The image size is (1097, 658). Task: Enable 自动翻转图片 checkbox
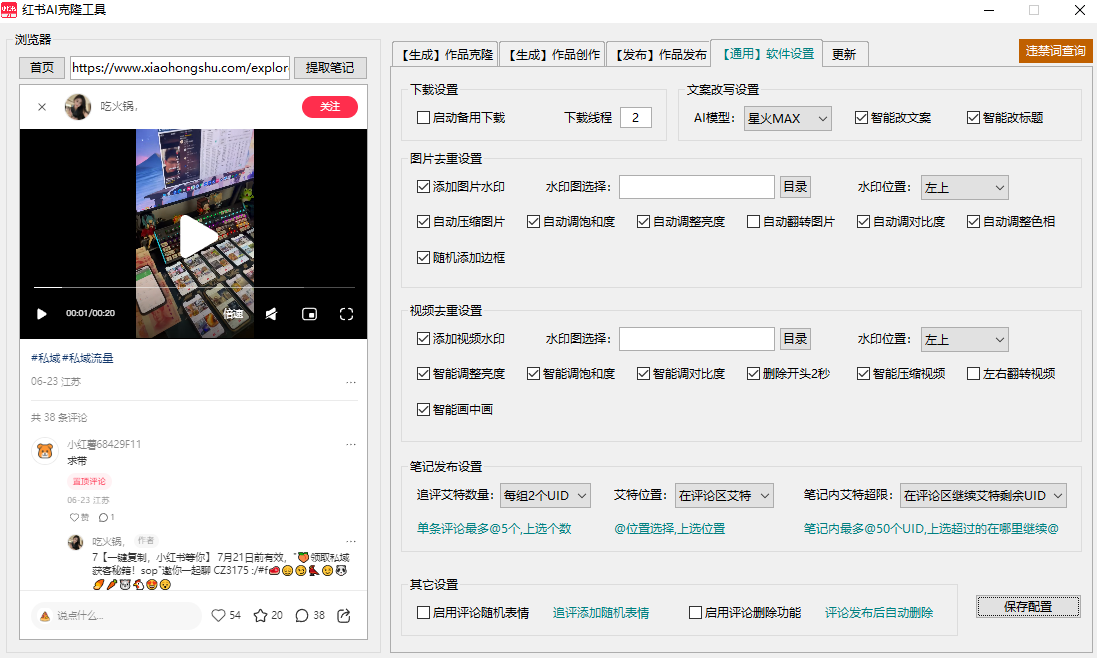click(x=753, y=222)
